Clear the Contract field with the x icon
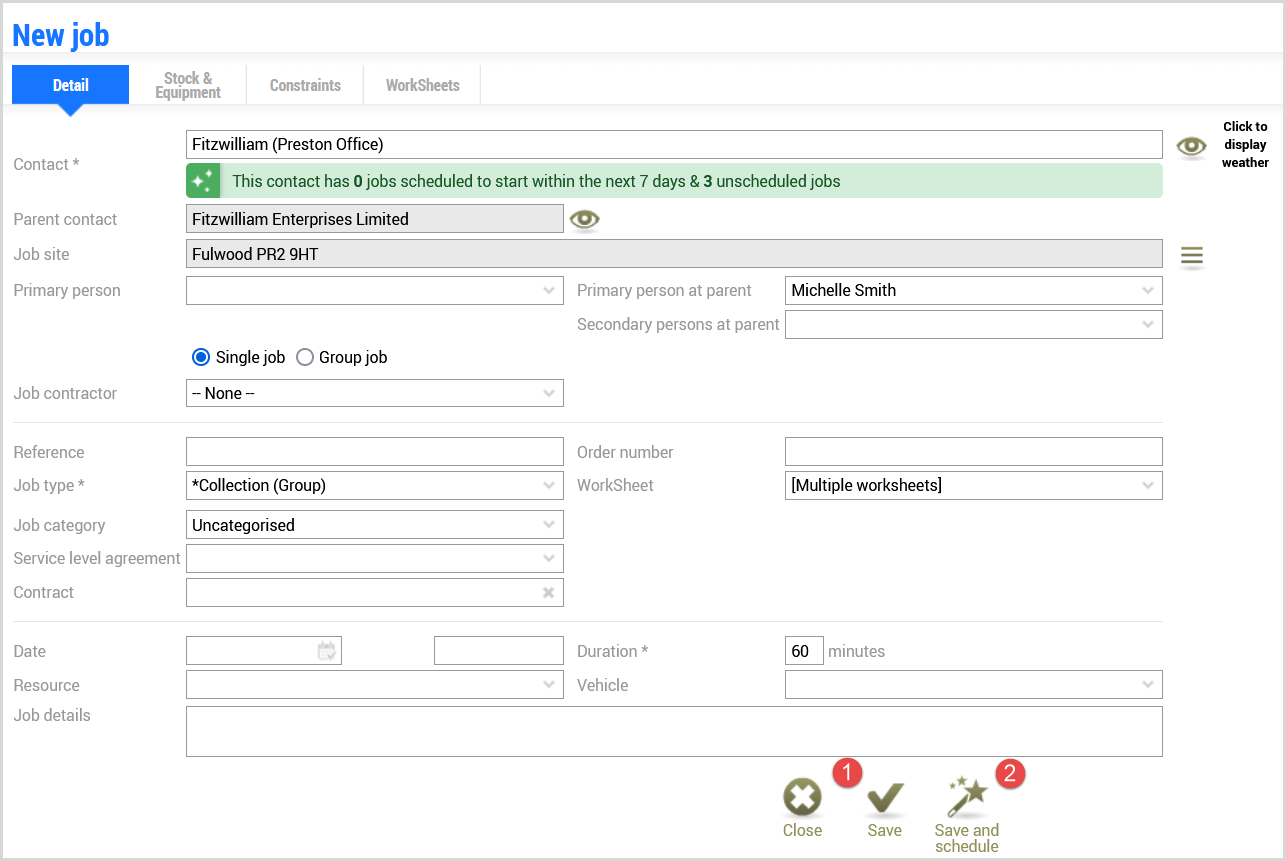The height and width of the screenshot is (861, 1286). pos(548,592)
